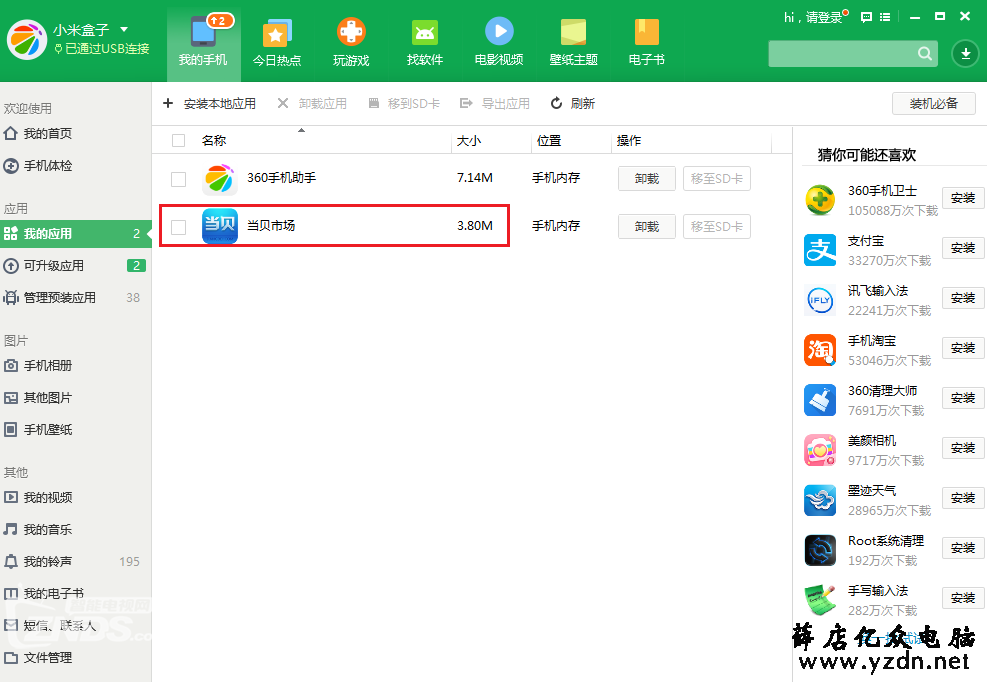The height and width of the screenshot is (682, 987).
Task: Install 手写输入法 with 安装 button
Action: 962,598
